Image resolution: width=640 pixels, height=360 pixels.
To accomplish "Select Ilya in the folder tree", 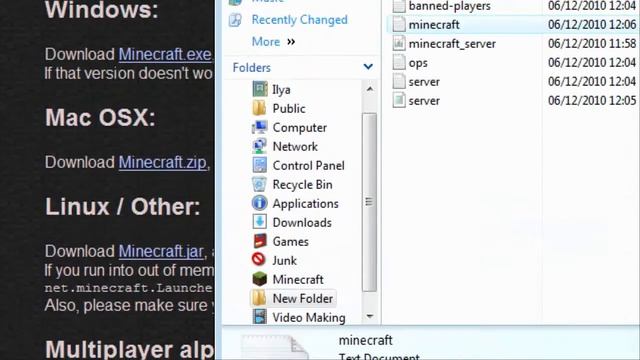I will 281,89.
